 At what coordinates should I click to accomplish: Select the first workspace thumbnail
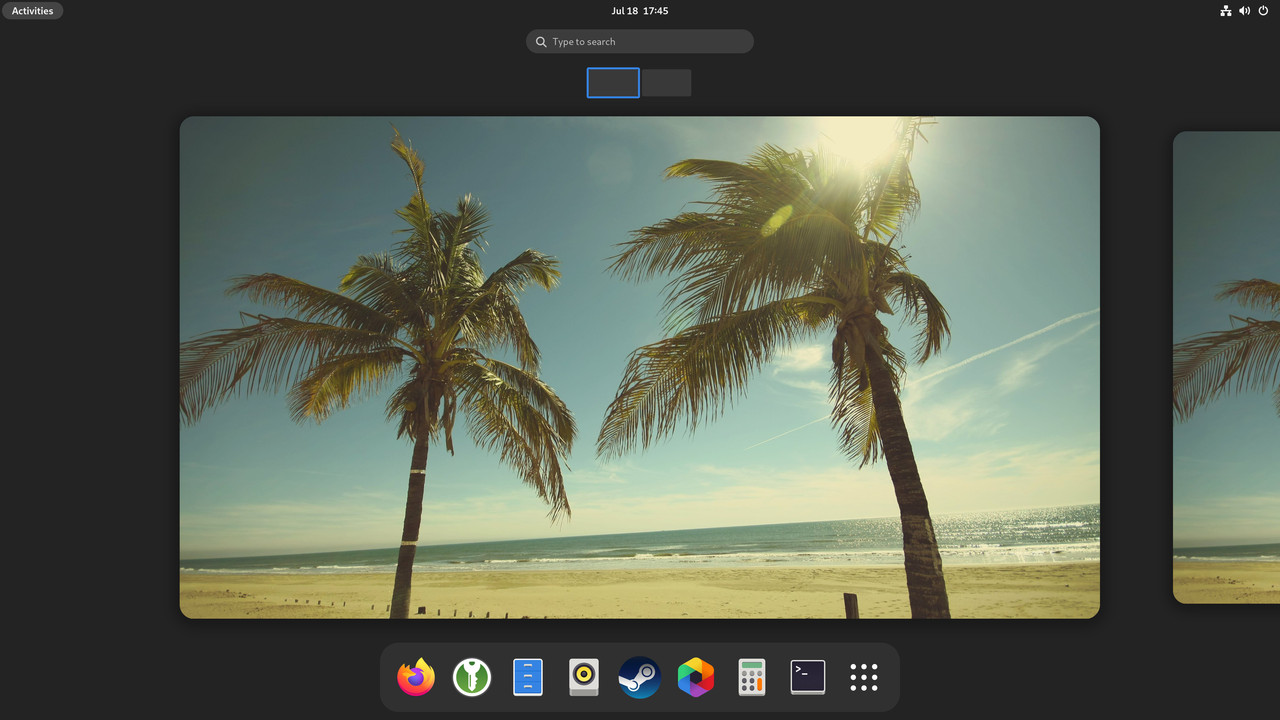pyautogui.click(x=613, y=83)
